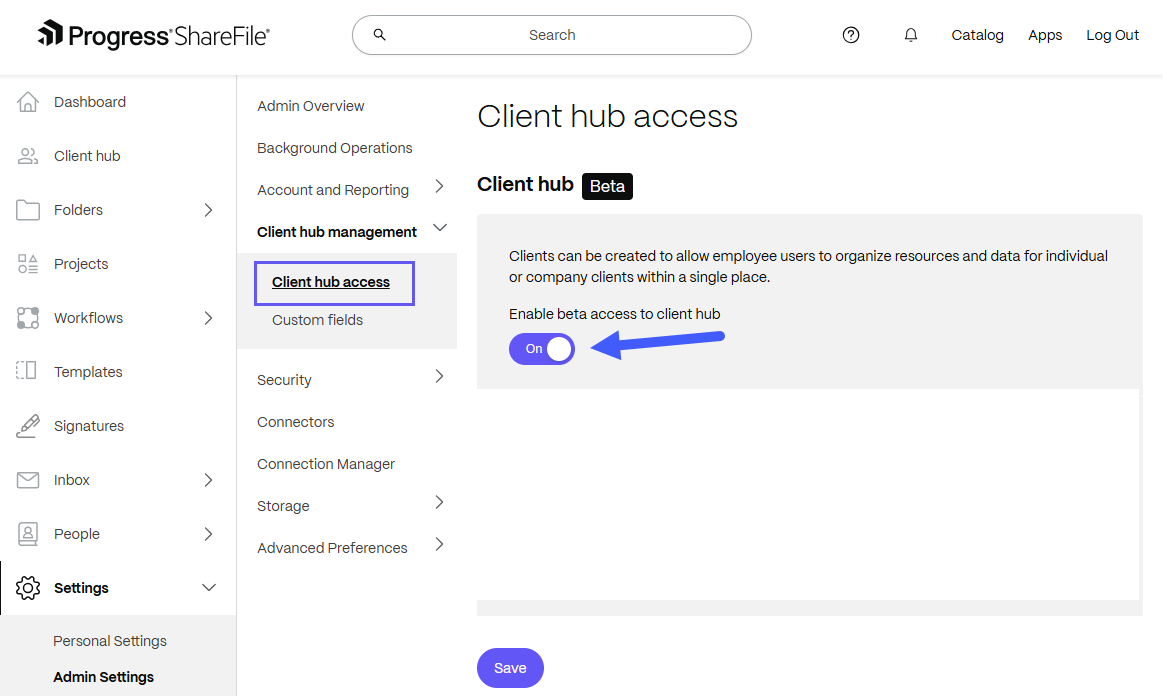The height and width of the screenshot is (696, 1163).
Task: Open the Projects section
Action: (80, 263)
